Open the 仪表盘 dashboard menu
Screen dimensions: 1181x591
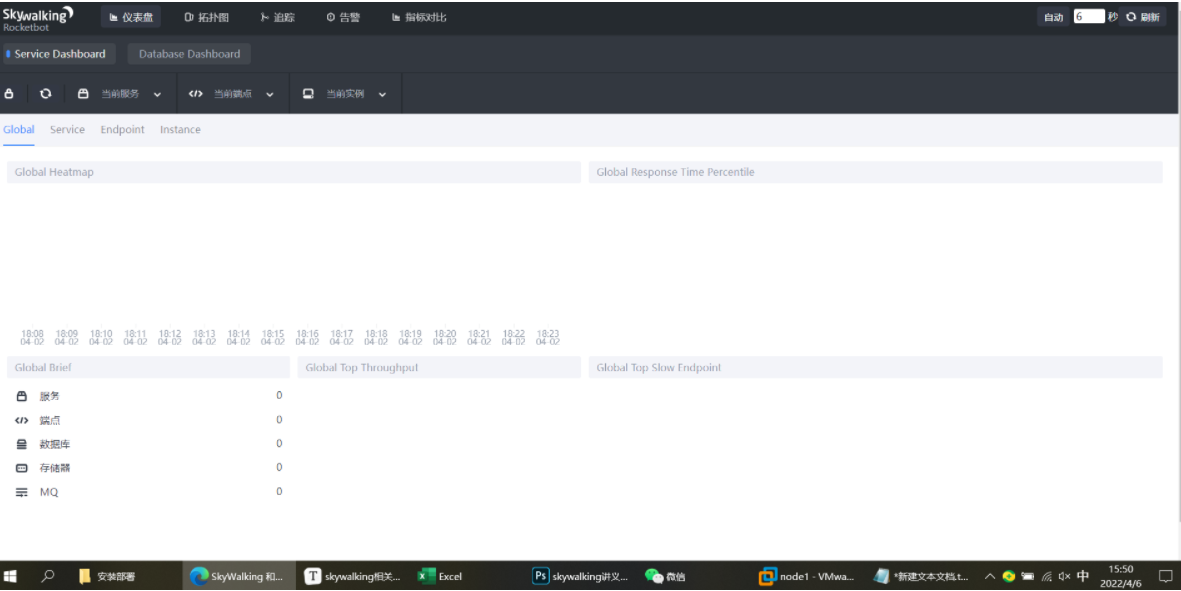tap(131, 17)
